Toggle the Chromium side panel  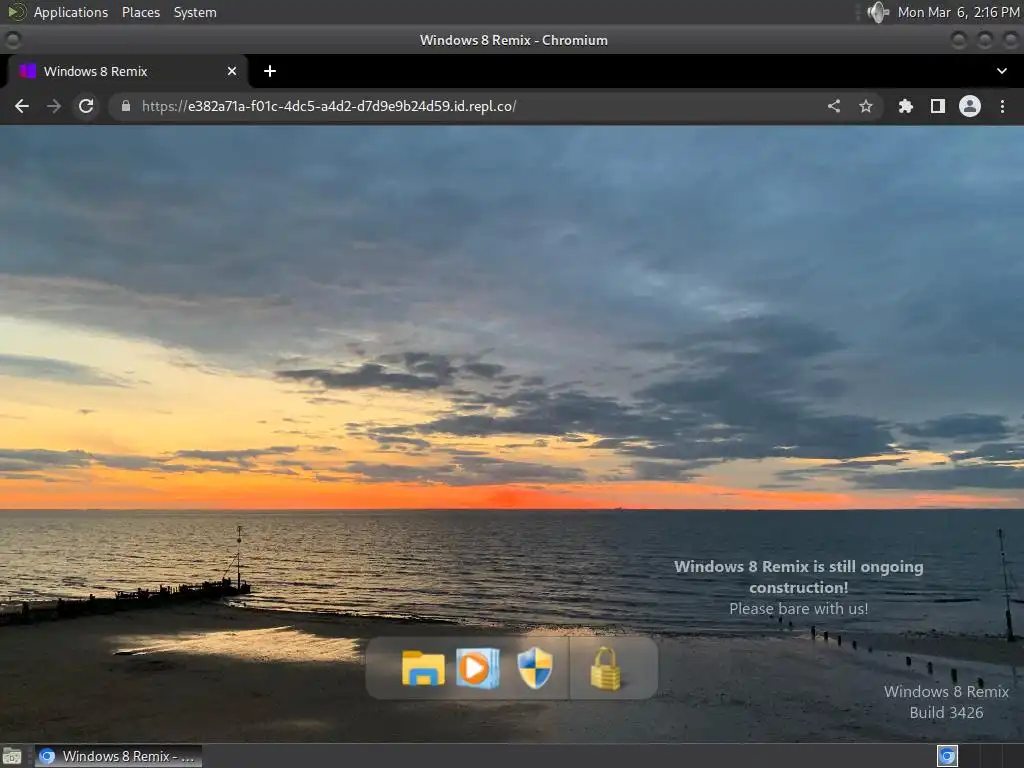pos(938,106)
